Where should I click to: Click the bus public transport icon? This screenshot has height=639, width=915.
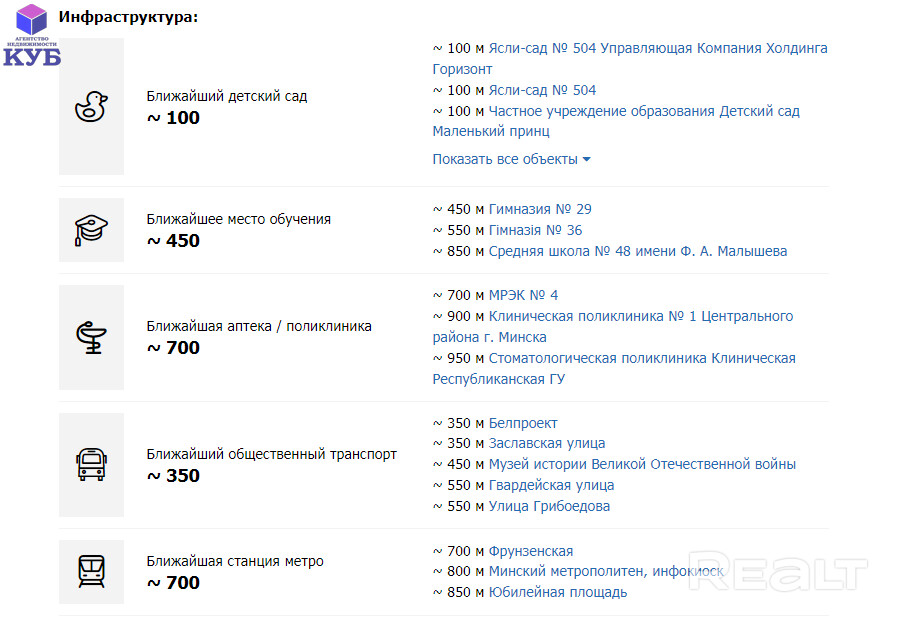pyautogui.click(x=91, y=465)
